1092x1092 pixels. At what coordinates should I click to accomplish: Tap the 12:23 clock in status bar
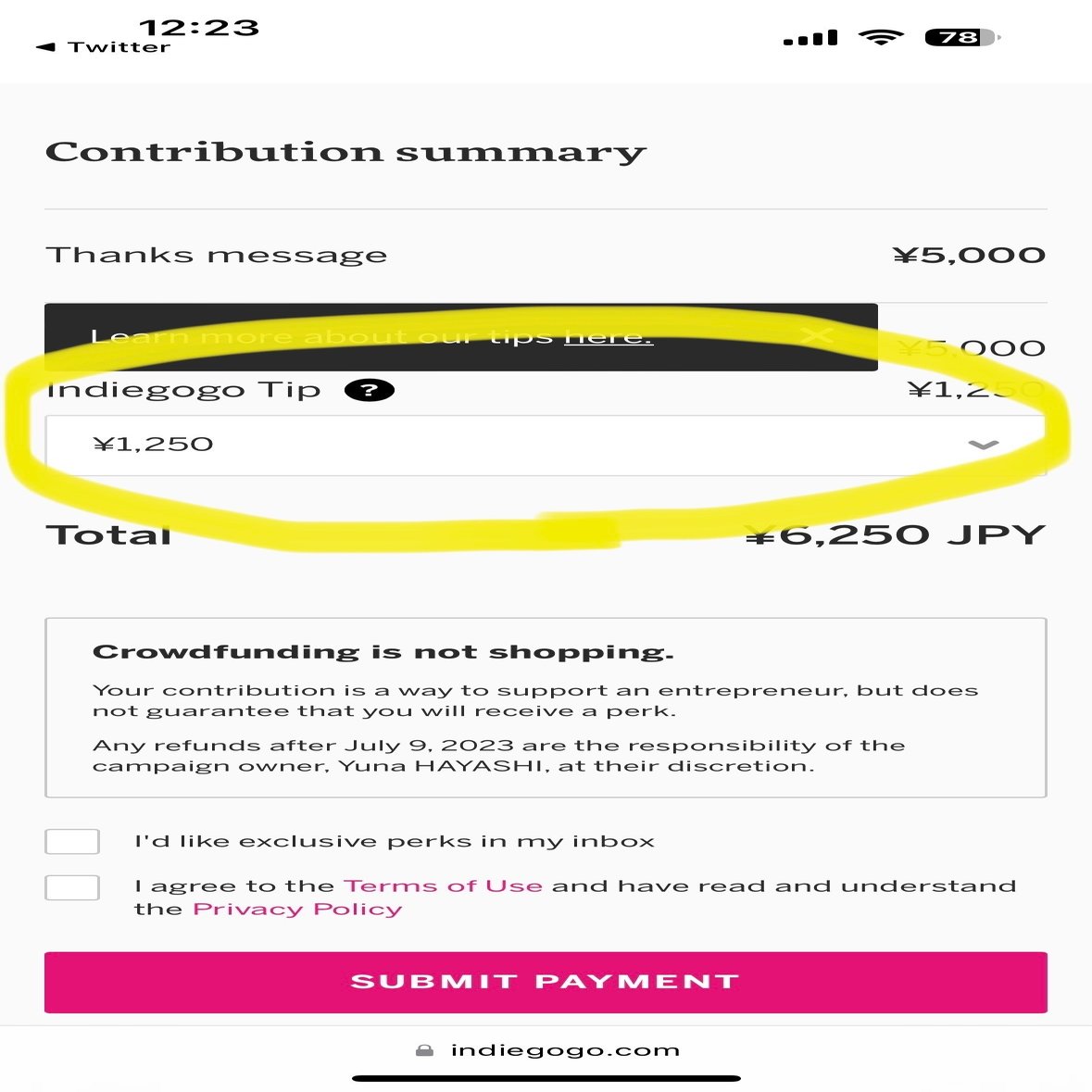pos(198,27)
